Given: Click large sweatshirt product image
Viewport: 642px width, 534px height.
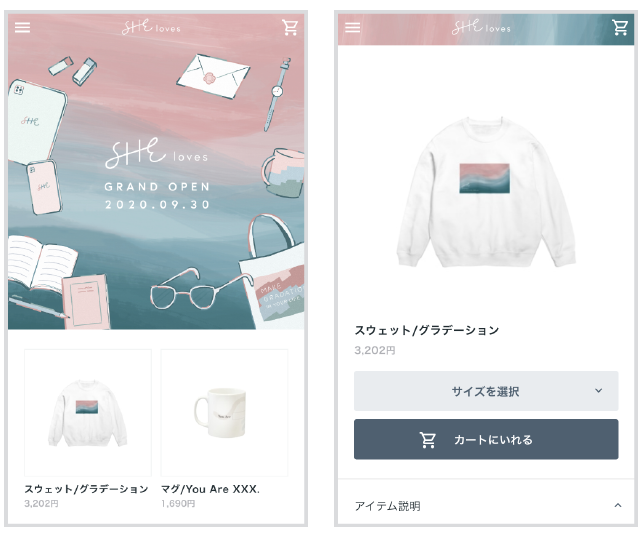Looking at the screenshot, I should click(x=486, y=192).
